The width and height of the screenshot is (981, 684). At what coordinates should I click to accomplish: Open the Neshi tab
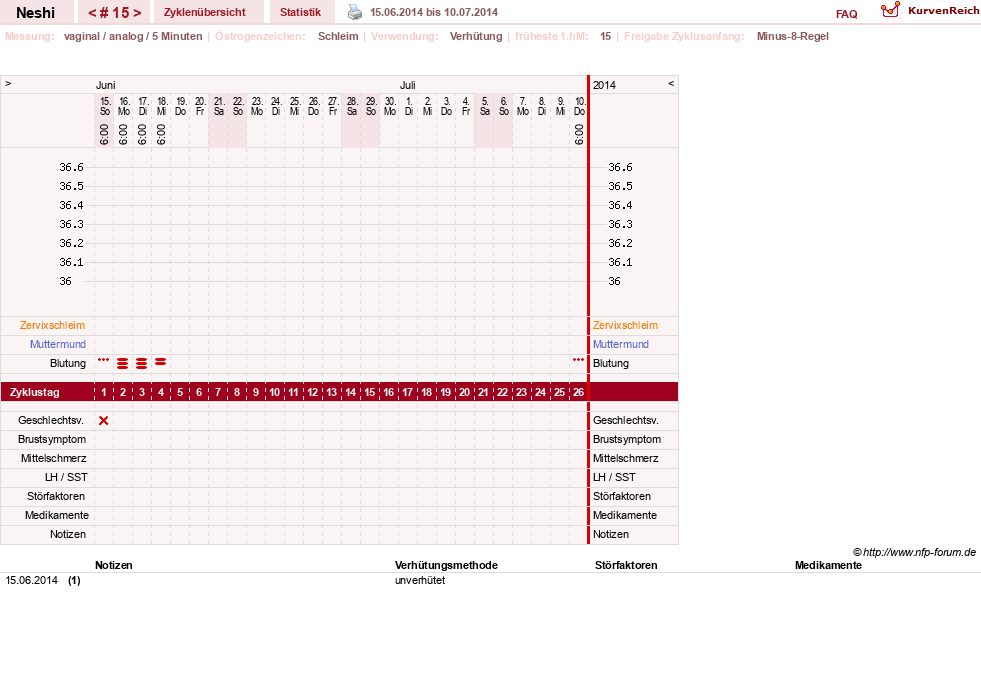[x=36, y=13]
